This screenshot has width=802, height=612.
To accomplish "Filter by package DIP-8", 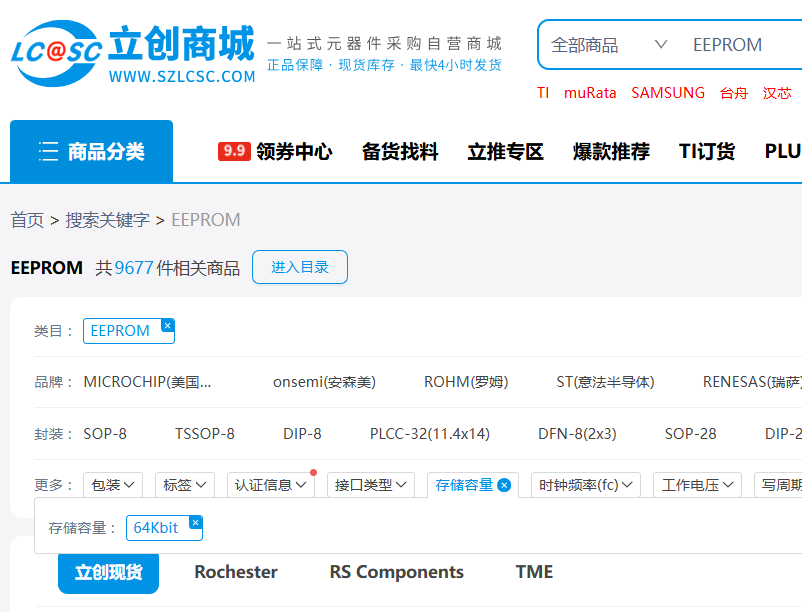I will 302,434.
